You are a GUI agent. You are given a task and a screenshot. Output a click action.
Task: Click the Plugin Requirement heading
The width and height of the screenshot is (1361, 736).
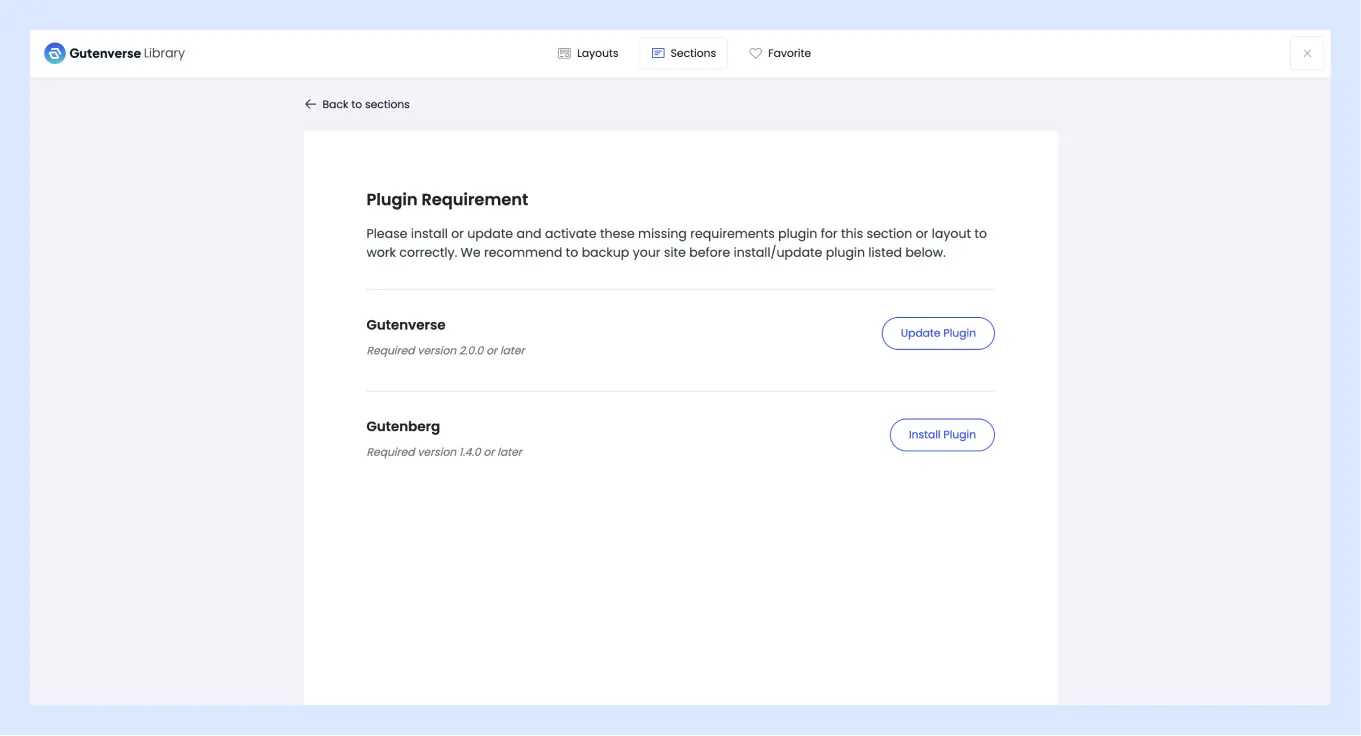pyautogui.click(x=447, y=200)
